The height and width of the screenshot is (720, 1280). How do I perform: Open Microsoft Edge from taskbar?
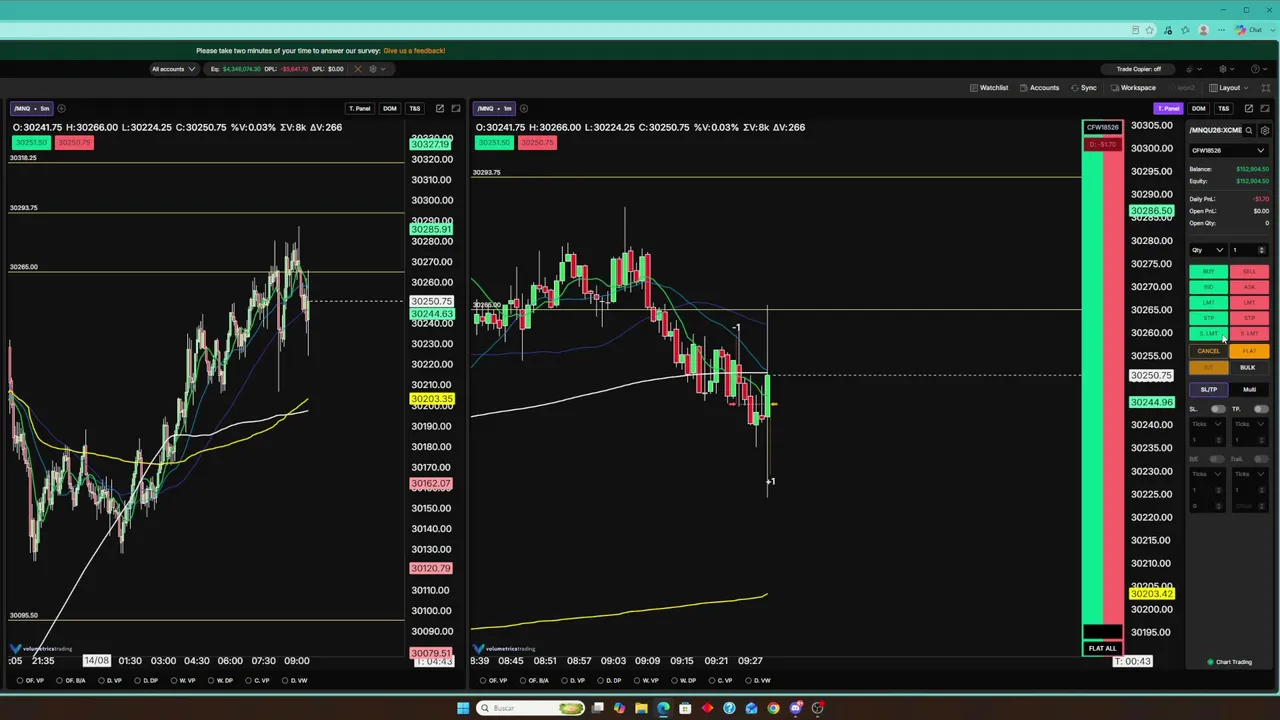coord(663,708)
